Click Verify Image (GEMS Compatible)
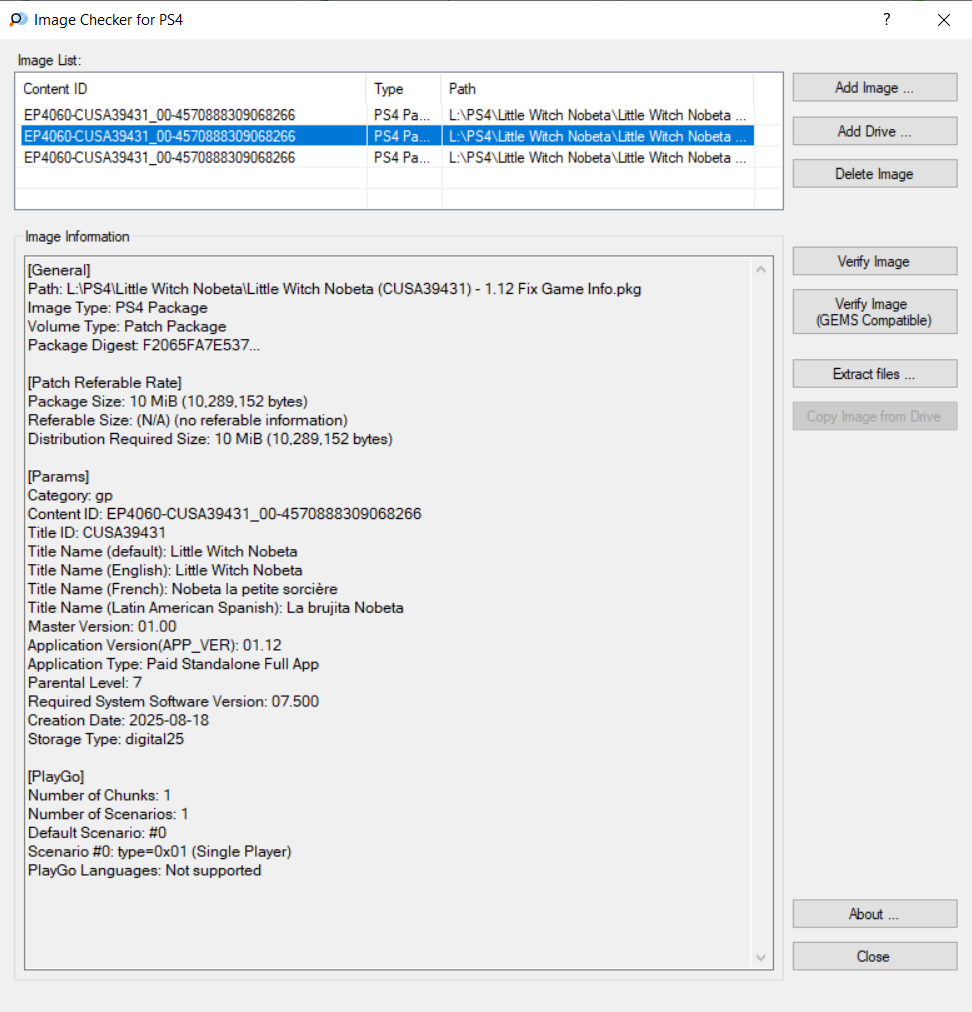This screenshot has width=972, height=1012. click(x=875, y=312)
